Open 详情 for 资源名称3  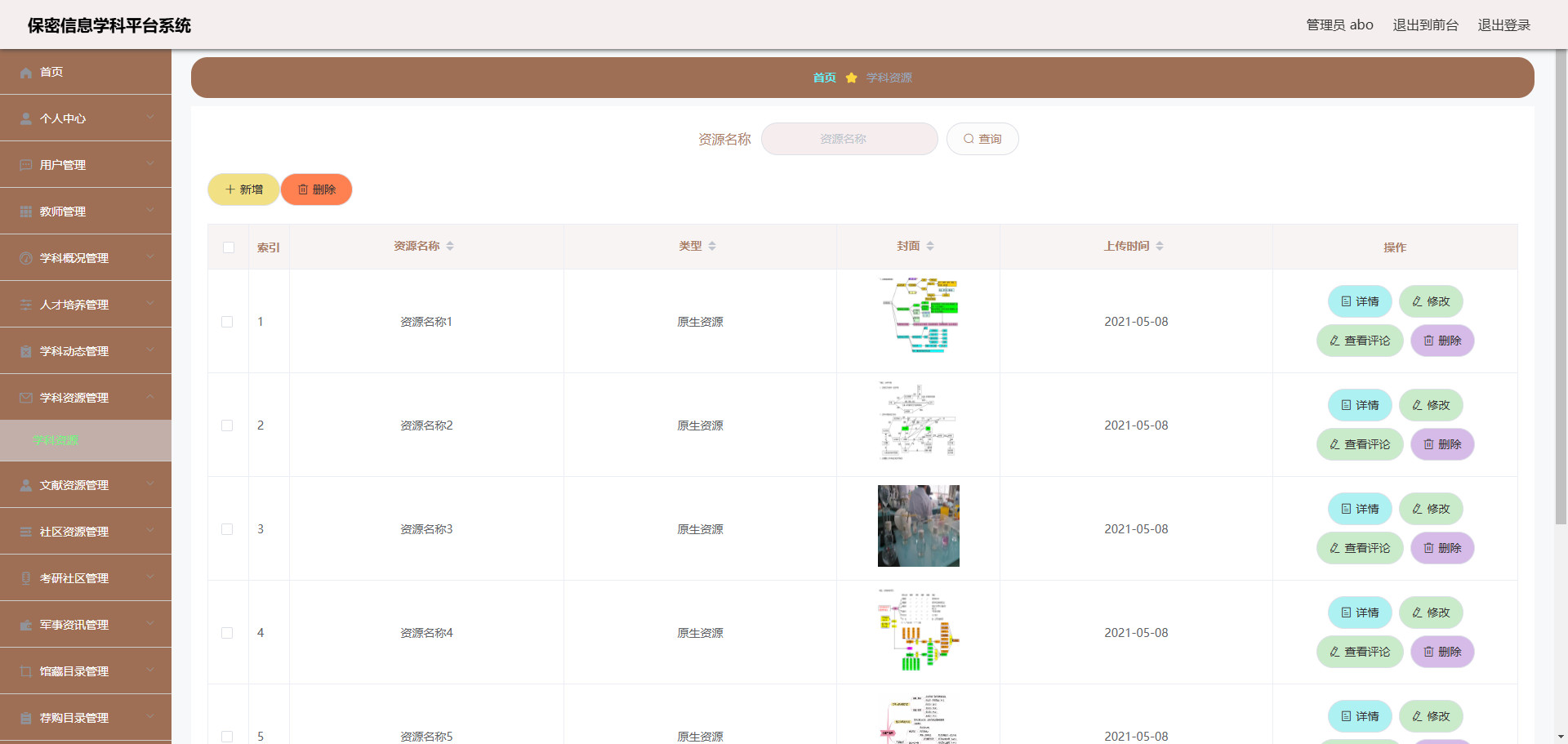click(x=1360, y=509)
